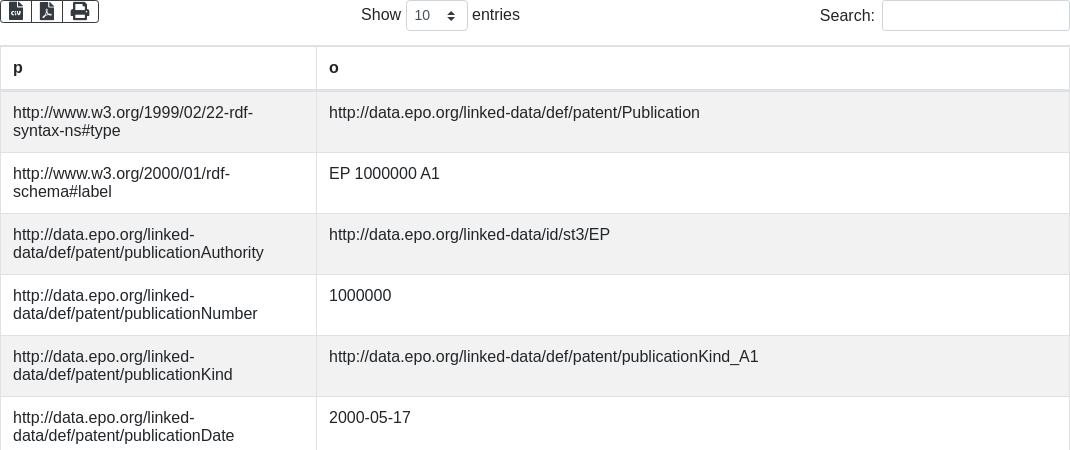This screenshot has height=450, width=1070.
Task: Click the entries label beside dropdown
Action: click(x=496, y=14)
